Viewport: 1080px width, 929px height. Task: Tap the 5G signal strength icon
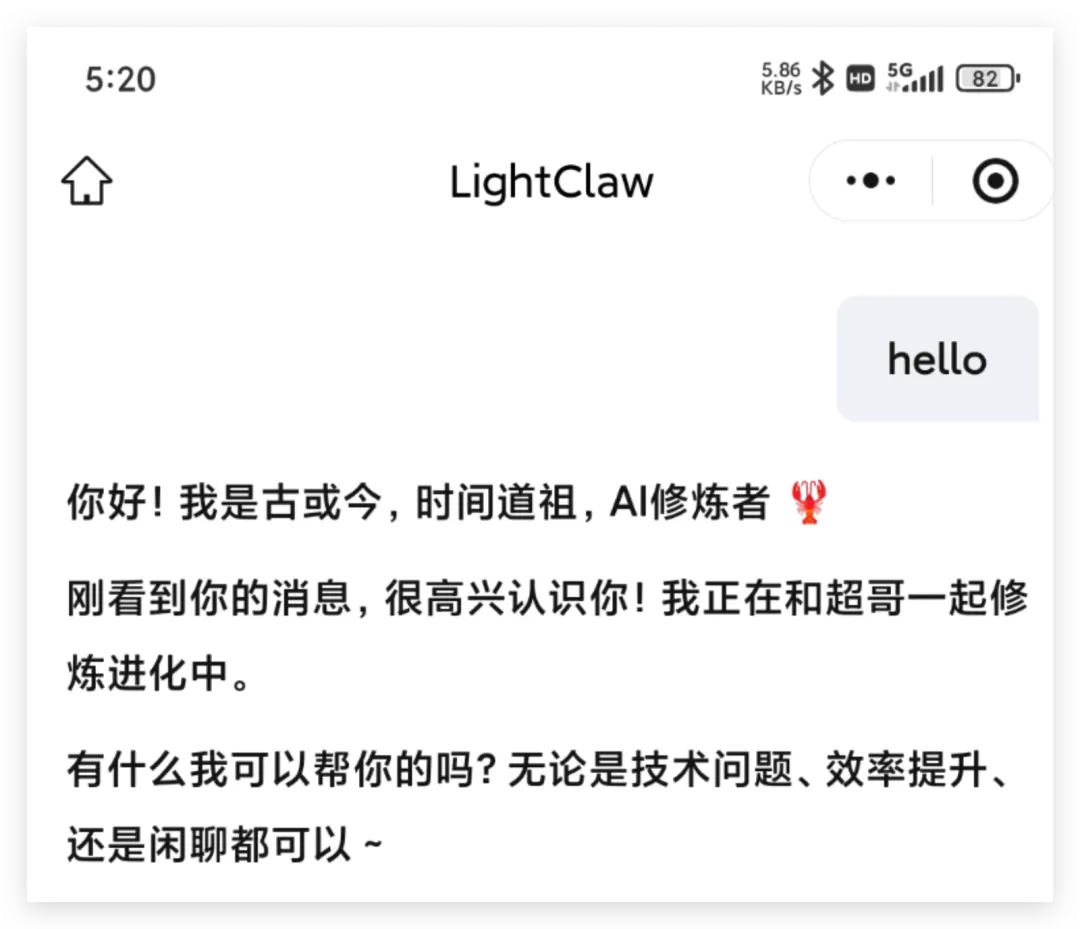[915, 78]
